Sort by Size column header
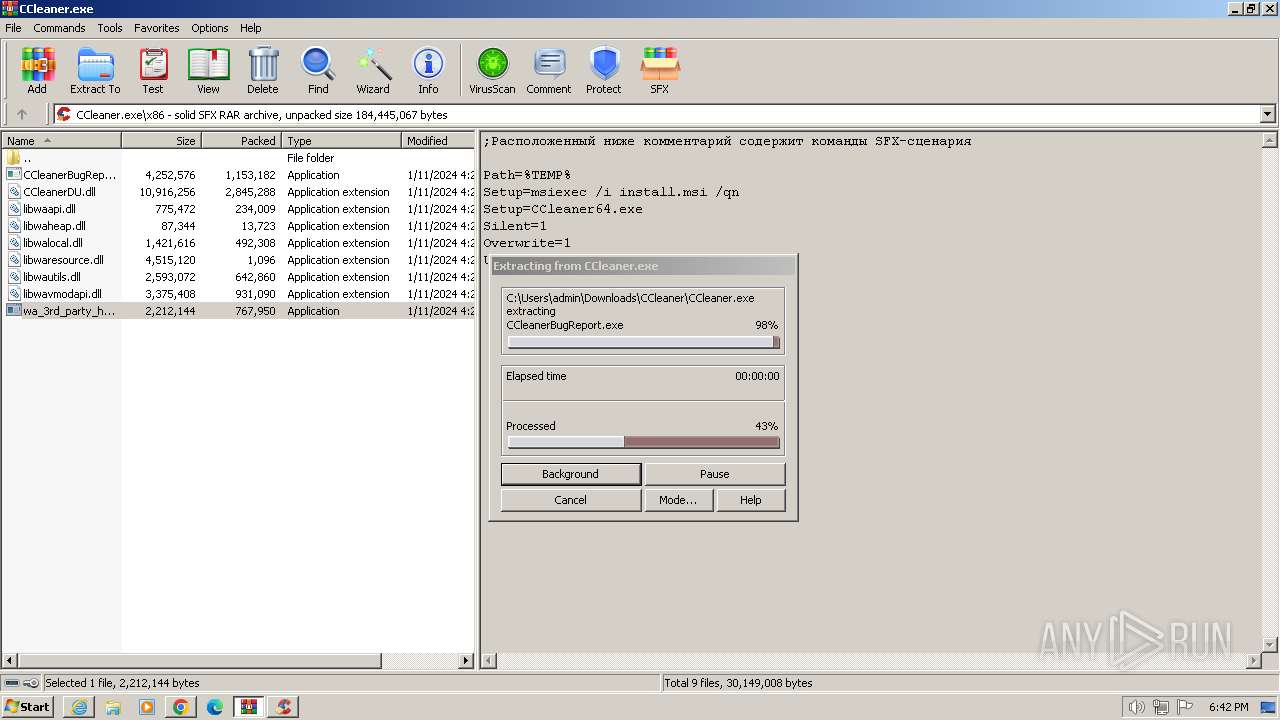 tap(161, 141)
